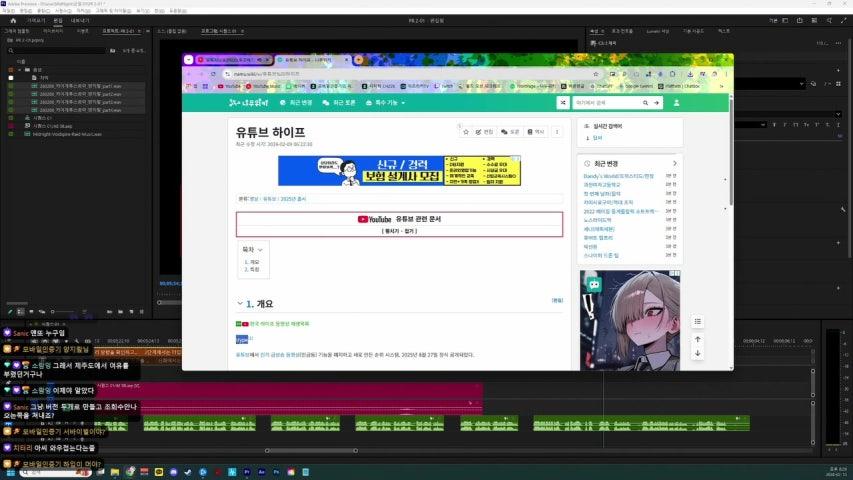Expand the 최근 변경 sidebar chevron
Viewport: 853px width, 480px height.
point(675,163)
